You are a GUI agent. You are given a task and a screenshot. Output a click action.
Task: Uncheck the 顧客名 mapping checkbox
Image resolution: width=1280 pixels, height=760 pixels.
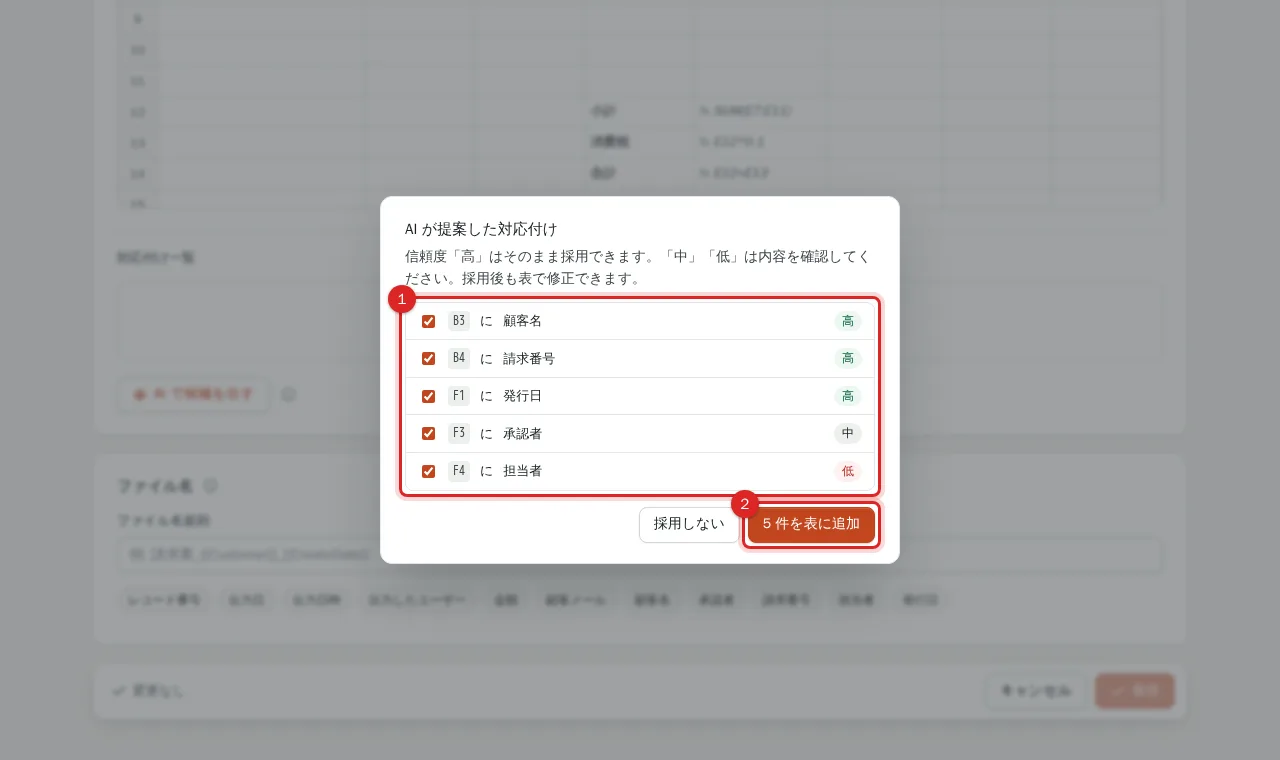click(x=428, y=321)
